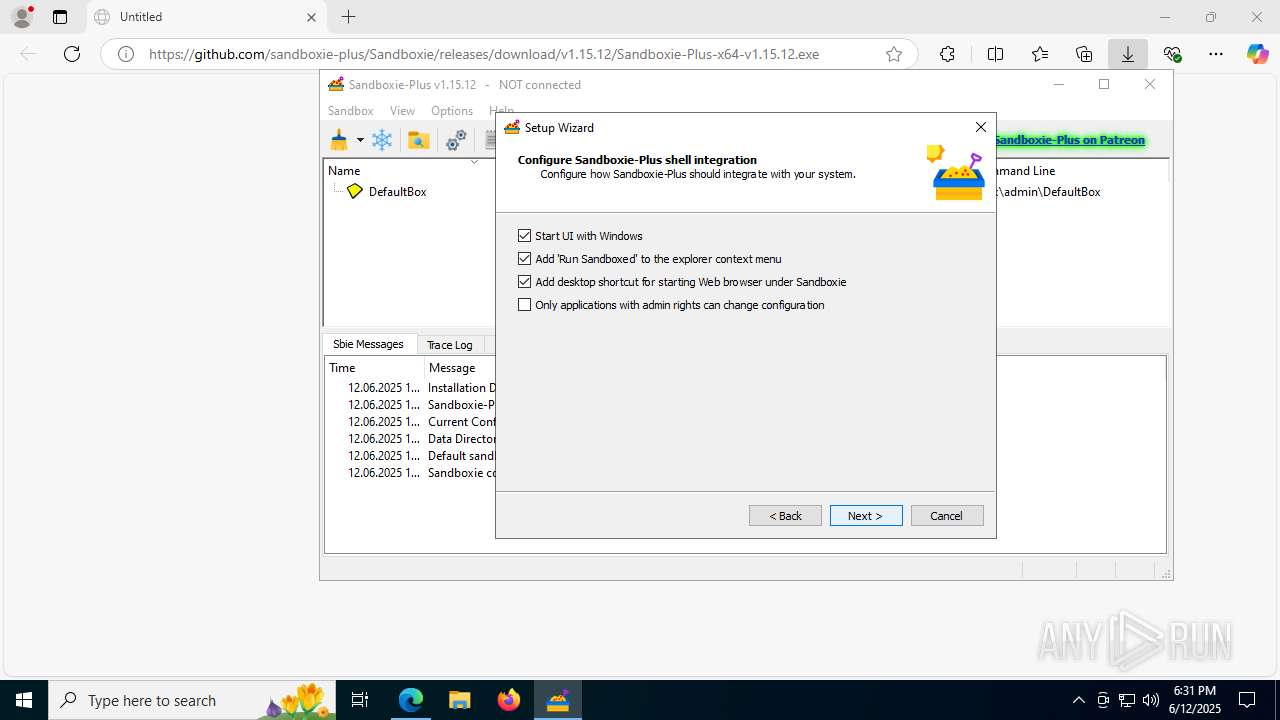Click the Cleanup broom icon in Sandboxie toolbar
Viewport: 1280px width, 720px height.
(339, 140)
